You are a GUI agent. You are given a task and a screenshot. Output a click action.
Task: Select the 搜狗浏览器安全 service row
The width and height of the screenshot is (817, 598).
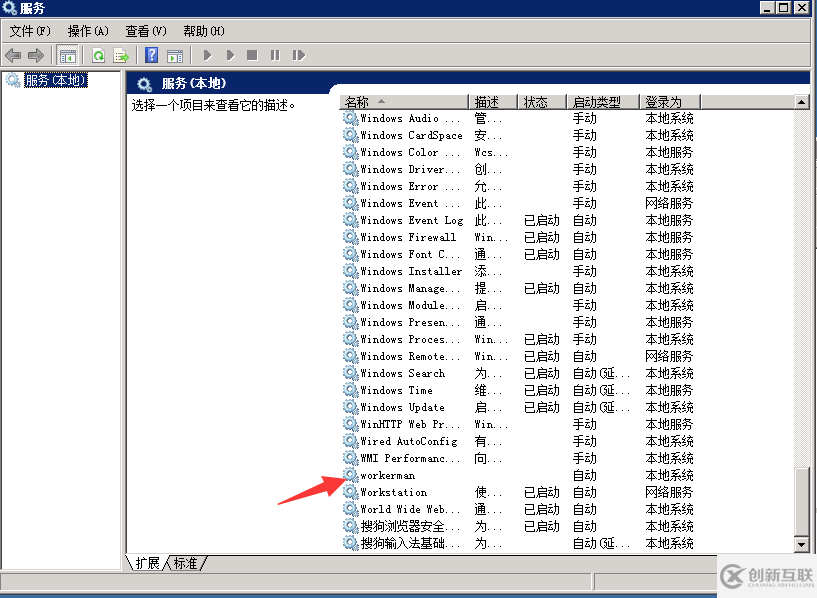click(519, 526)
